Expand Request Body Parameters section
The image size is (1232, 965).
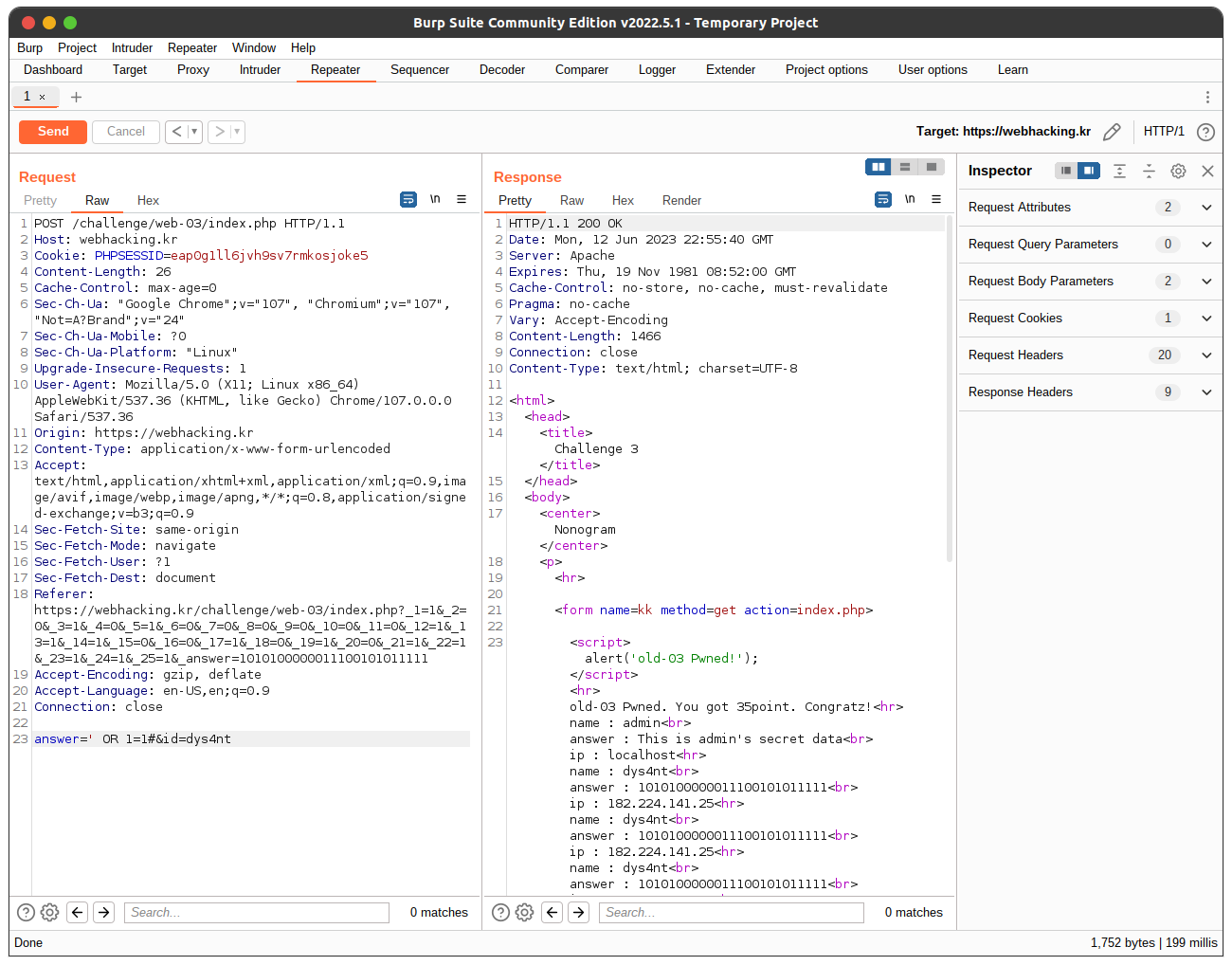1090,282
